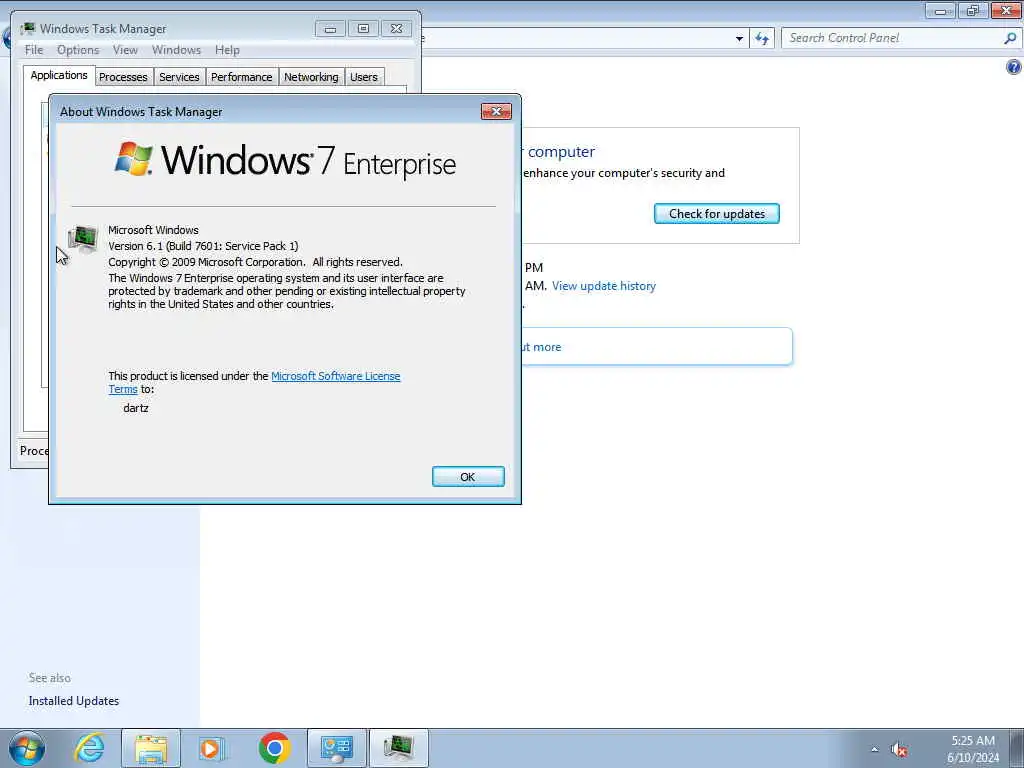Restore down the Control Panel window
Viewport: 1024px width, 768px height.
[973, 10]
